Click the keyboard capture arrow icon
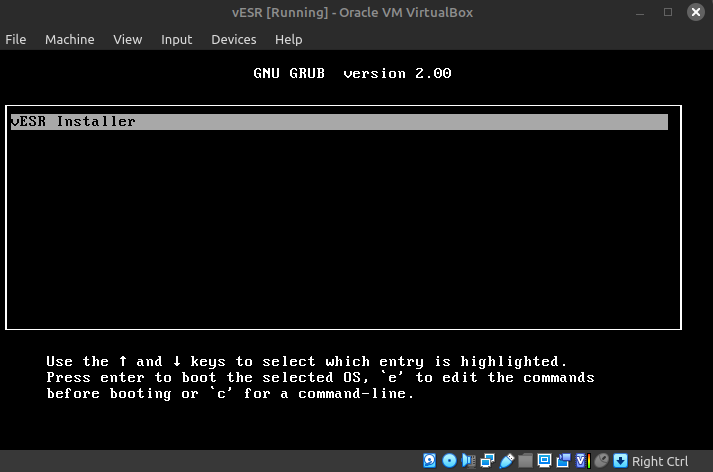Image resolution: width=713 pixels, height=472 pixels. click(620, 461)
